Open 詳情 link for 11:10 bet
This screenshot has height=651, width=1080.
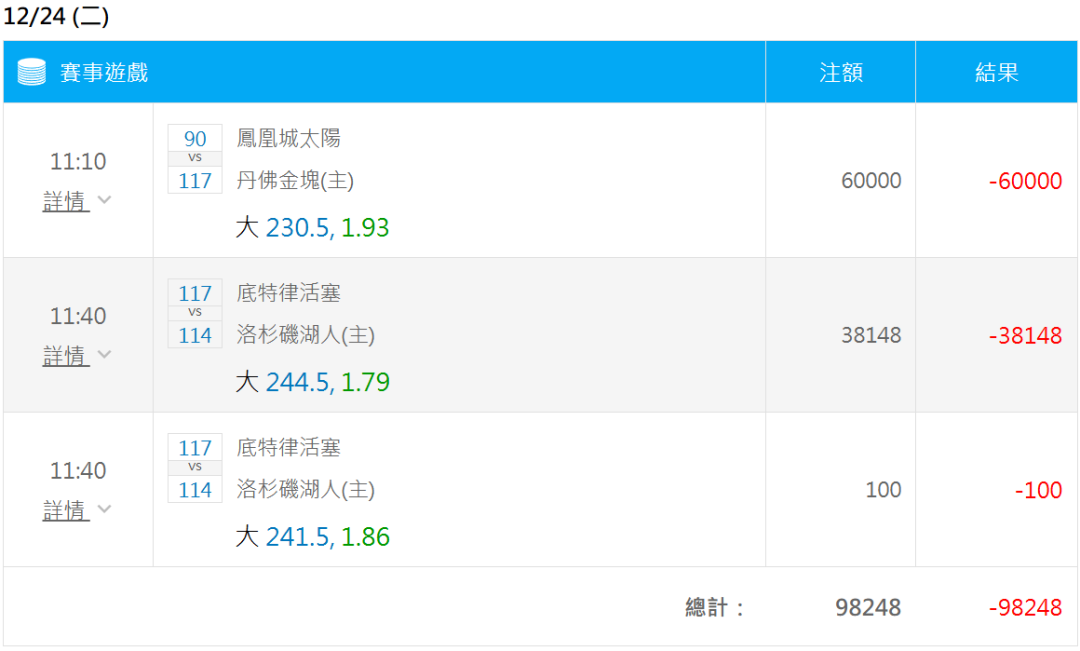pos(66,201)
